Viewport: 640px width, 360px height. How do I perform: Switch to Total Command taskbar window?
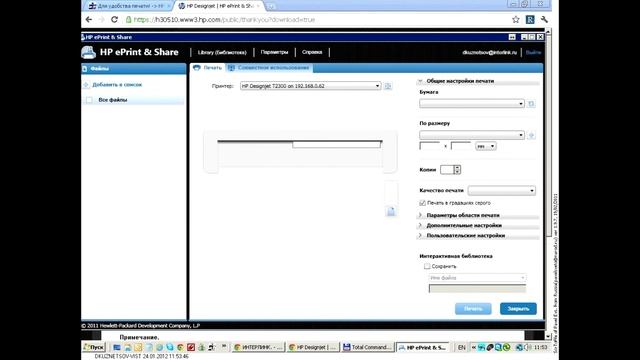coord(368,347)
